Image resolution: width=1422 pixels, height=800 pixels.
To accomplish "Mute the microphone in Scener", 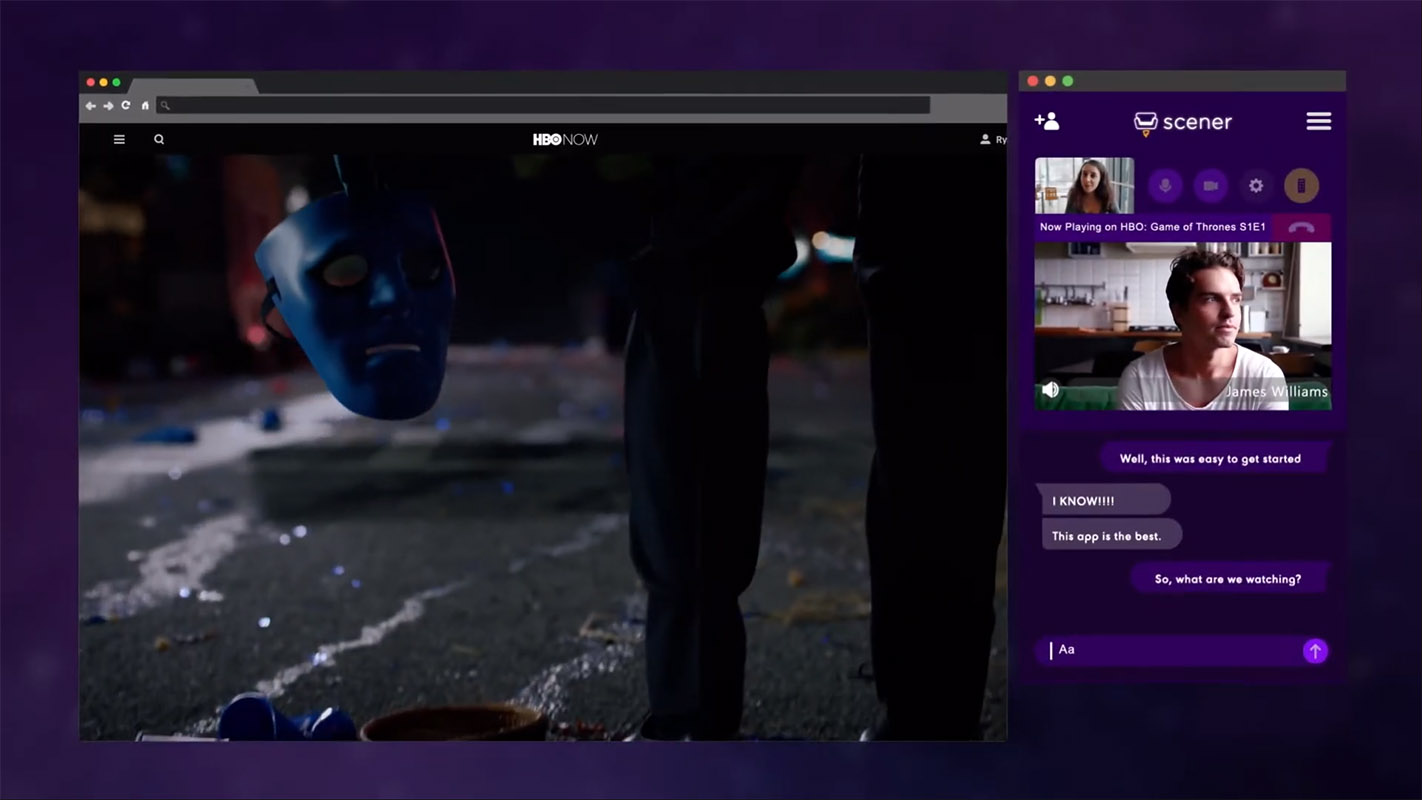I will click(1164, 186).
